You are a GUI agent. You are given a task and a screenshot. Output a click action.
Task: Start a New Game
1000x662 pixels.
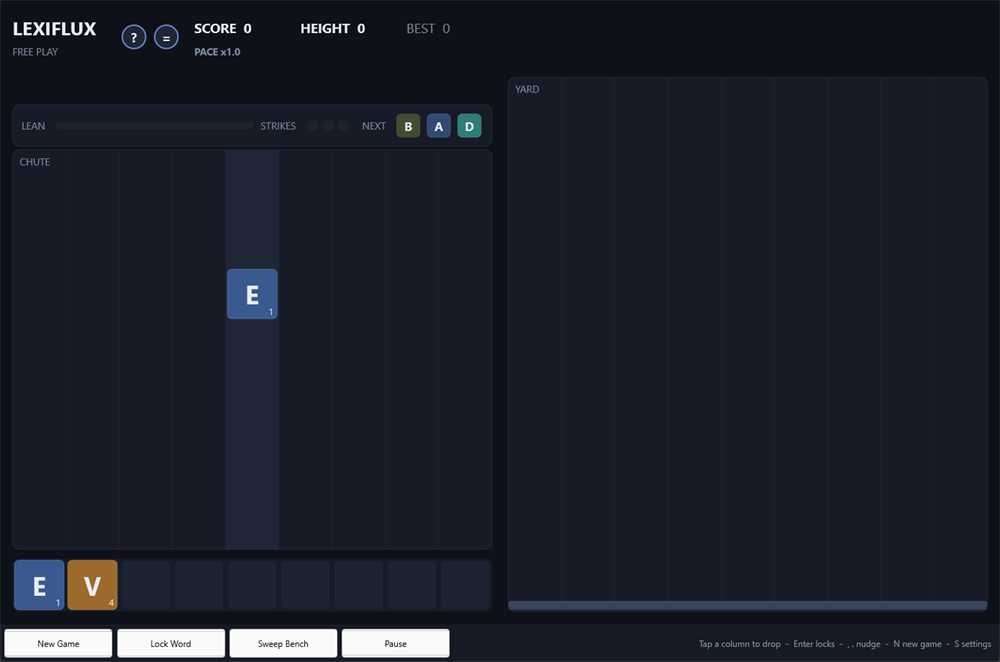(x=58, y=644)
